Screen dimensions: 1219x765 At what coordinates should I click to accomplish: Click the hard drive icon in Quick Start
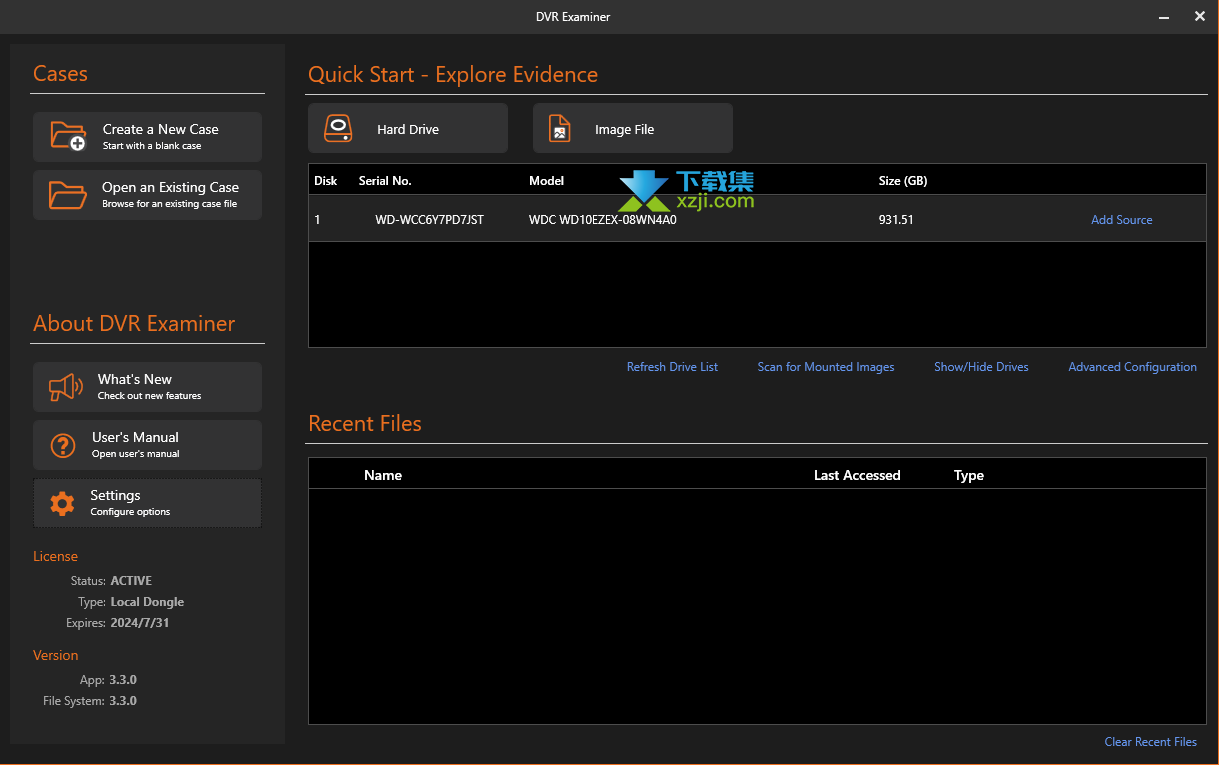(x=339, y=129)
